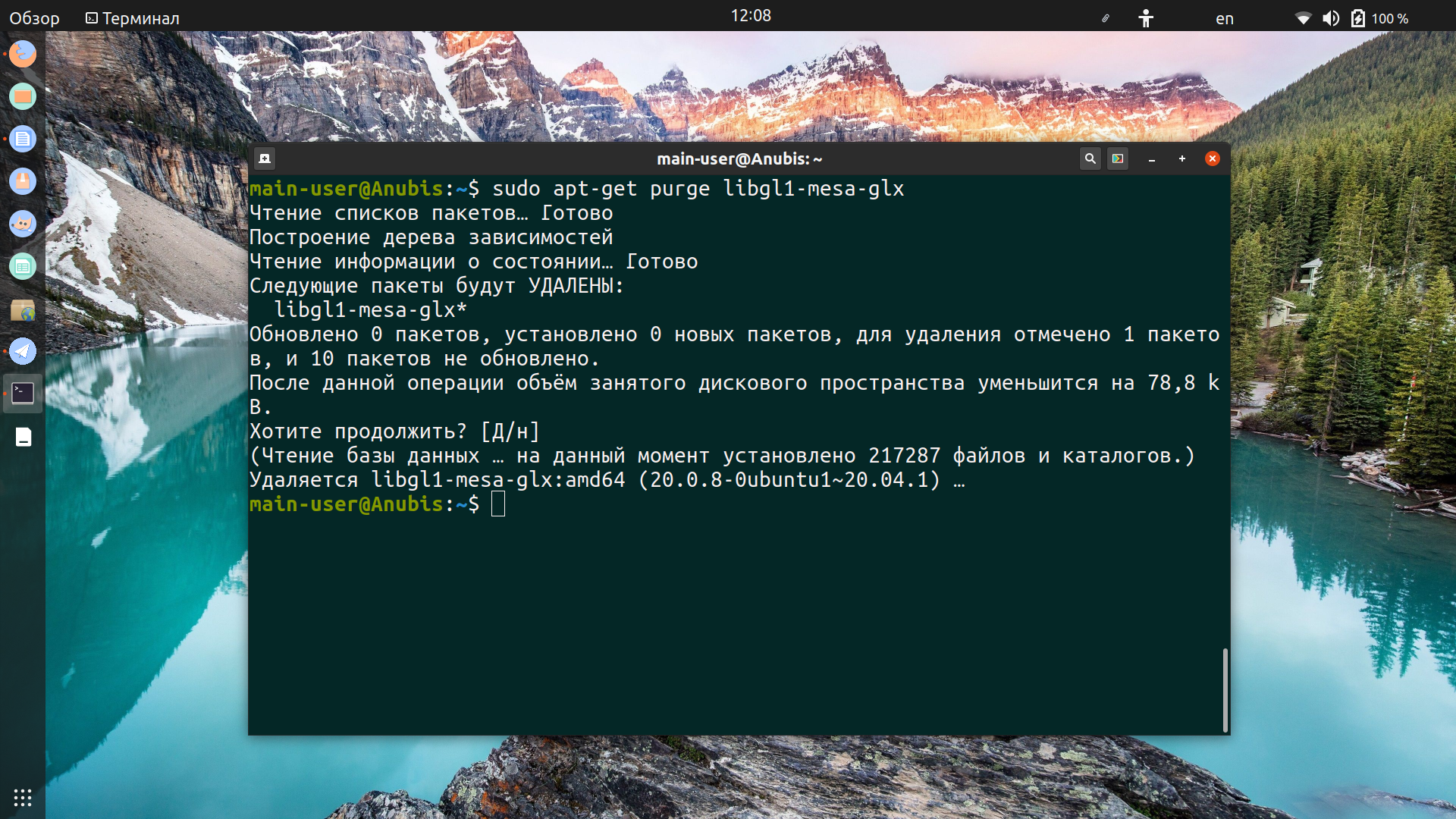The width and height of the screenshot is (1456, 819).
Task: Open Firefox from the dock
Action: [23, 54]
